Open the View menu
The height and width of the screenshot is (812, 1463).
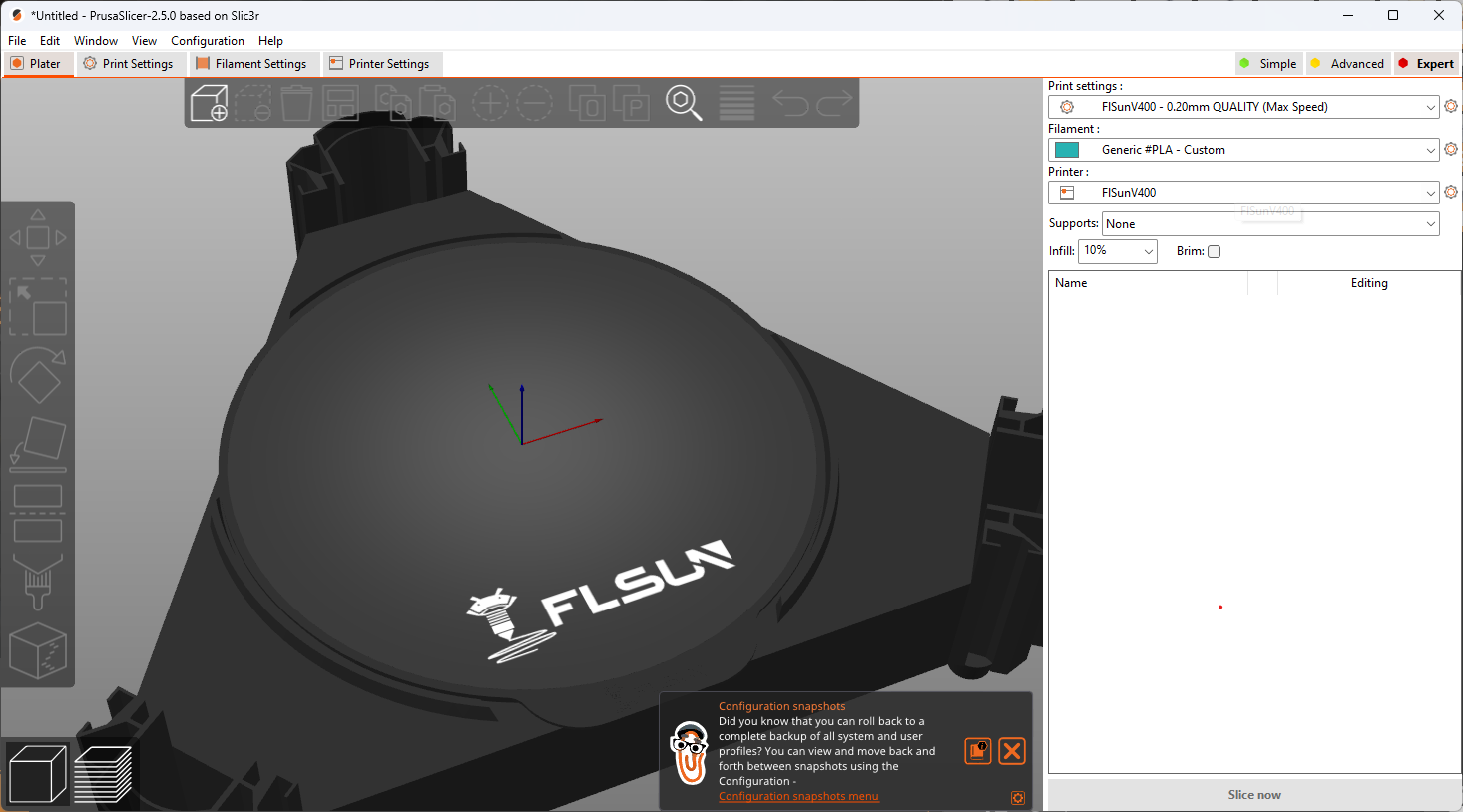(x=144, y=41)
